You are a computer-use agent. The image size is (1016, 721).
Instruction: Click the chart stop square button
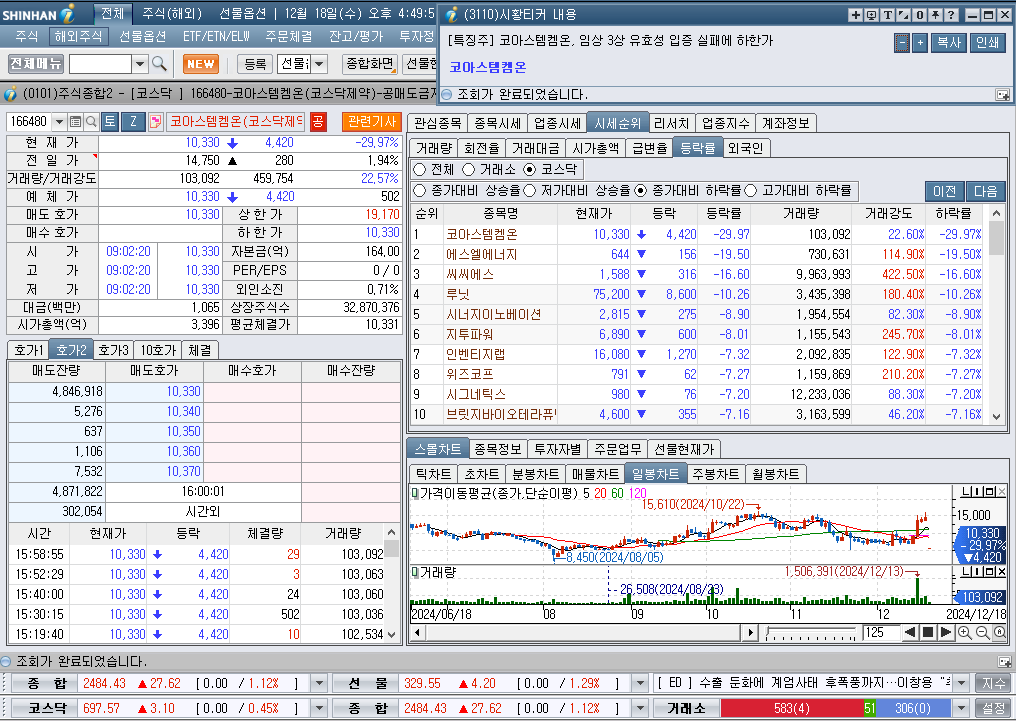928,632
